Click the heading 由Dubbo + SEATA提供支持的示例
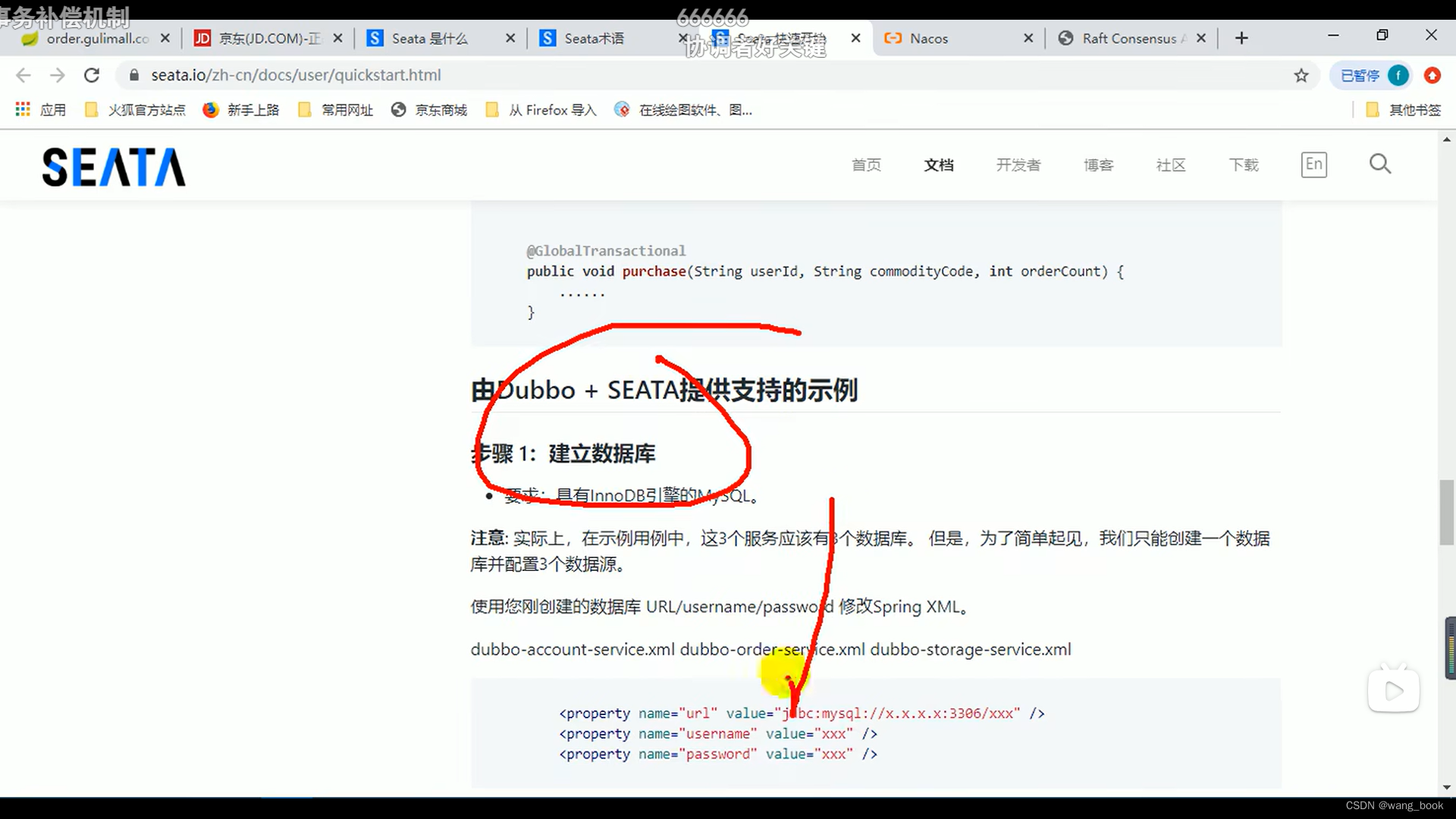 tap(664, 390)
